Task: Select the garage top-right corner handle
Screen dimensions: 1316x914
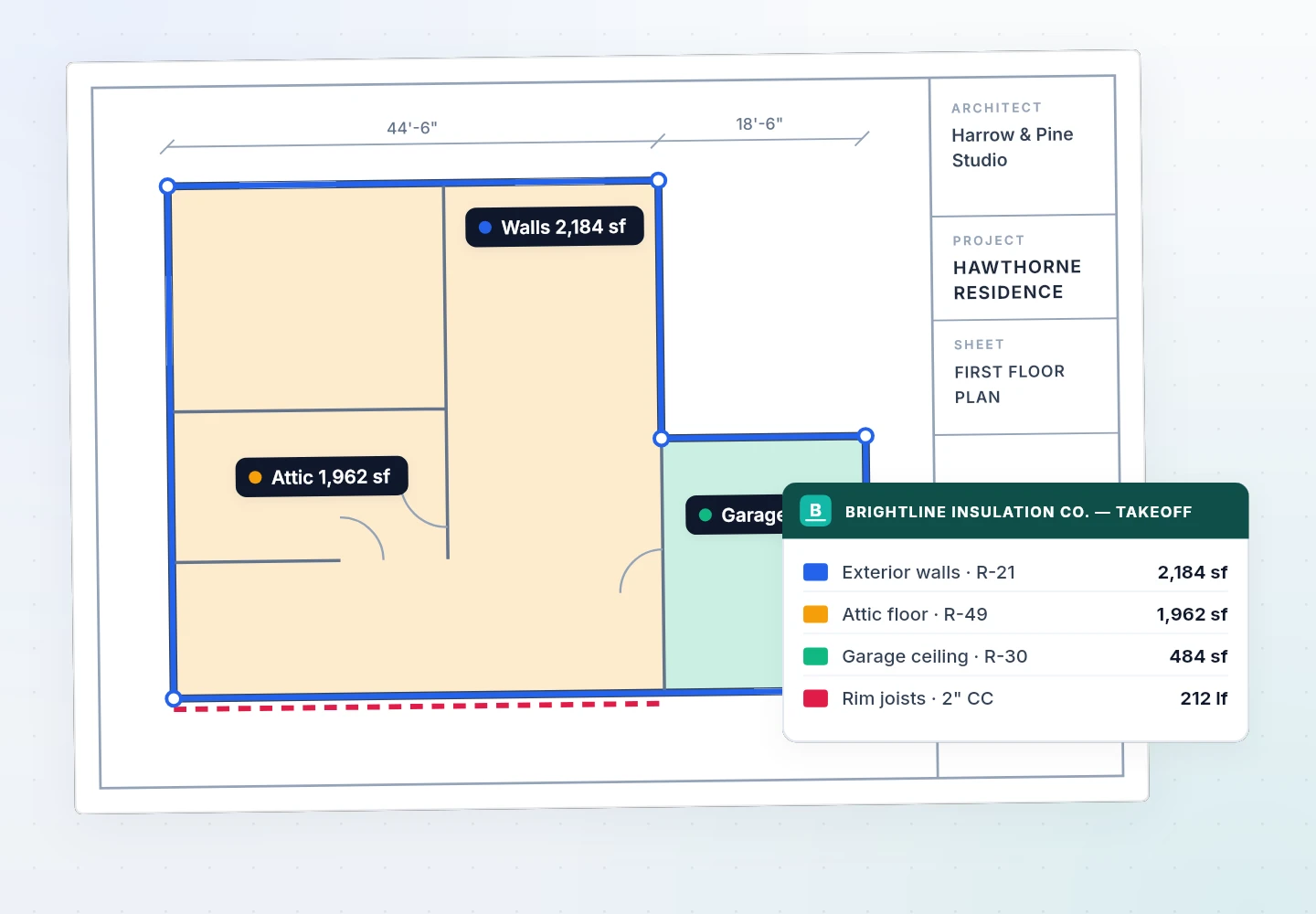Action: (x=866, y=436)
